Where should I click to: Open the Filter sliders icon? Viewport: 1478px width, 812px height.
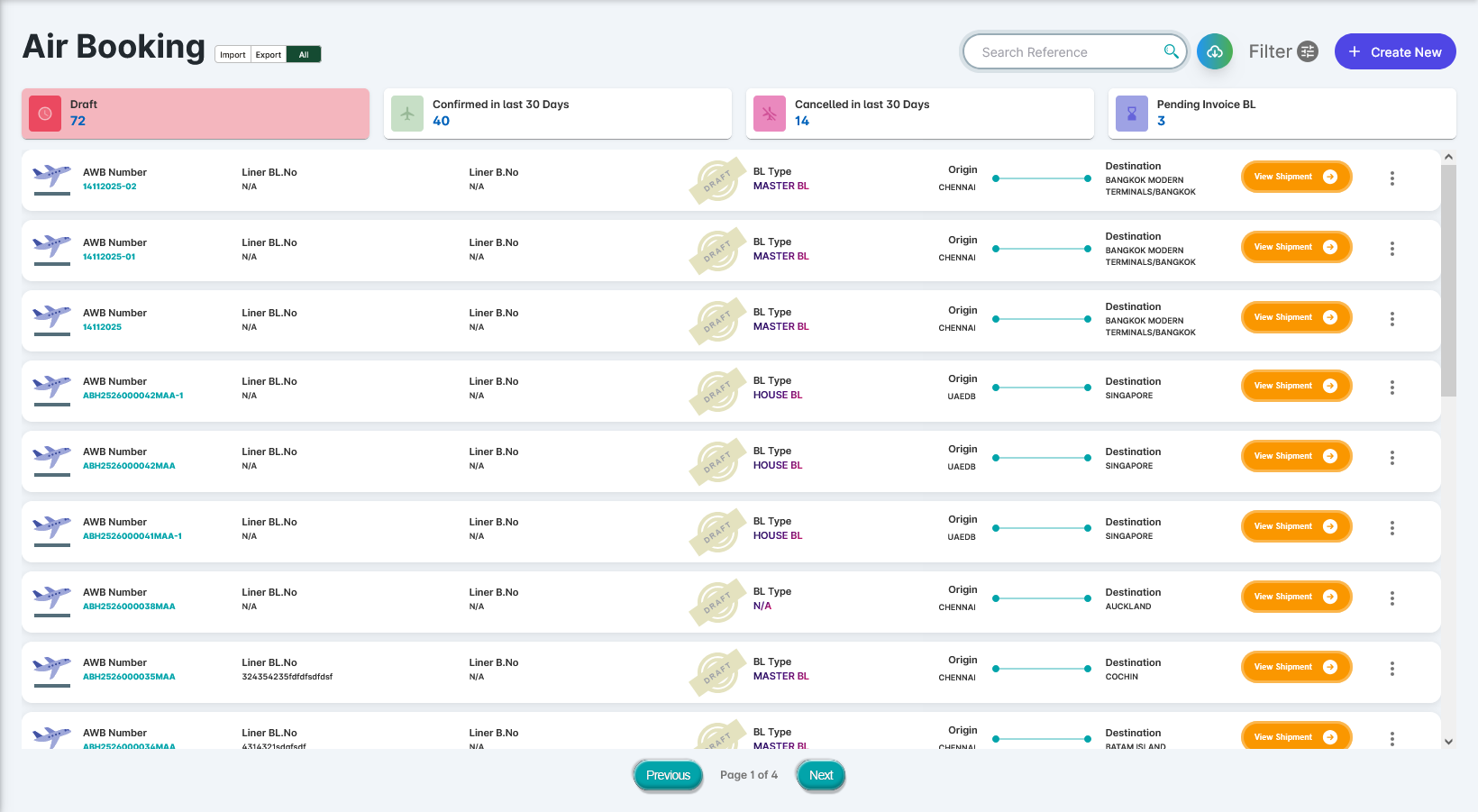tap(1308, 52)
